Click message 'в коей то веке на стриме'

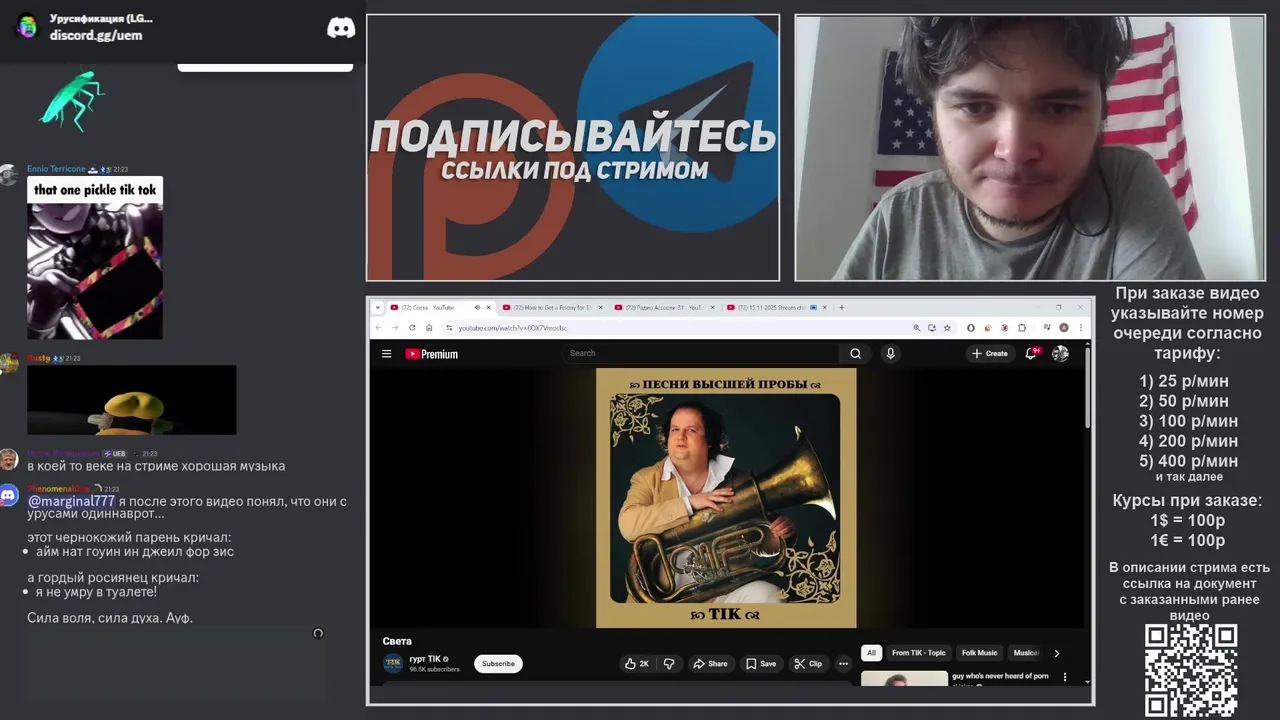156,466
